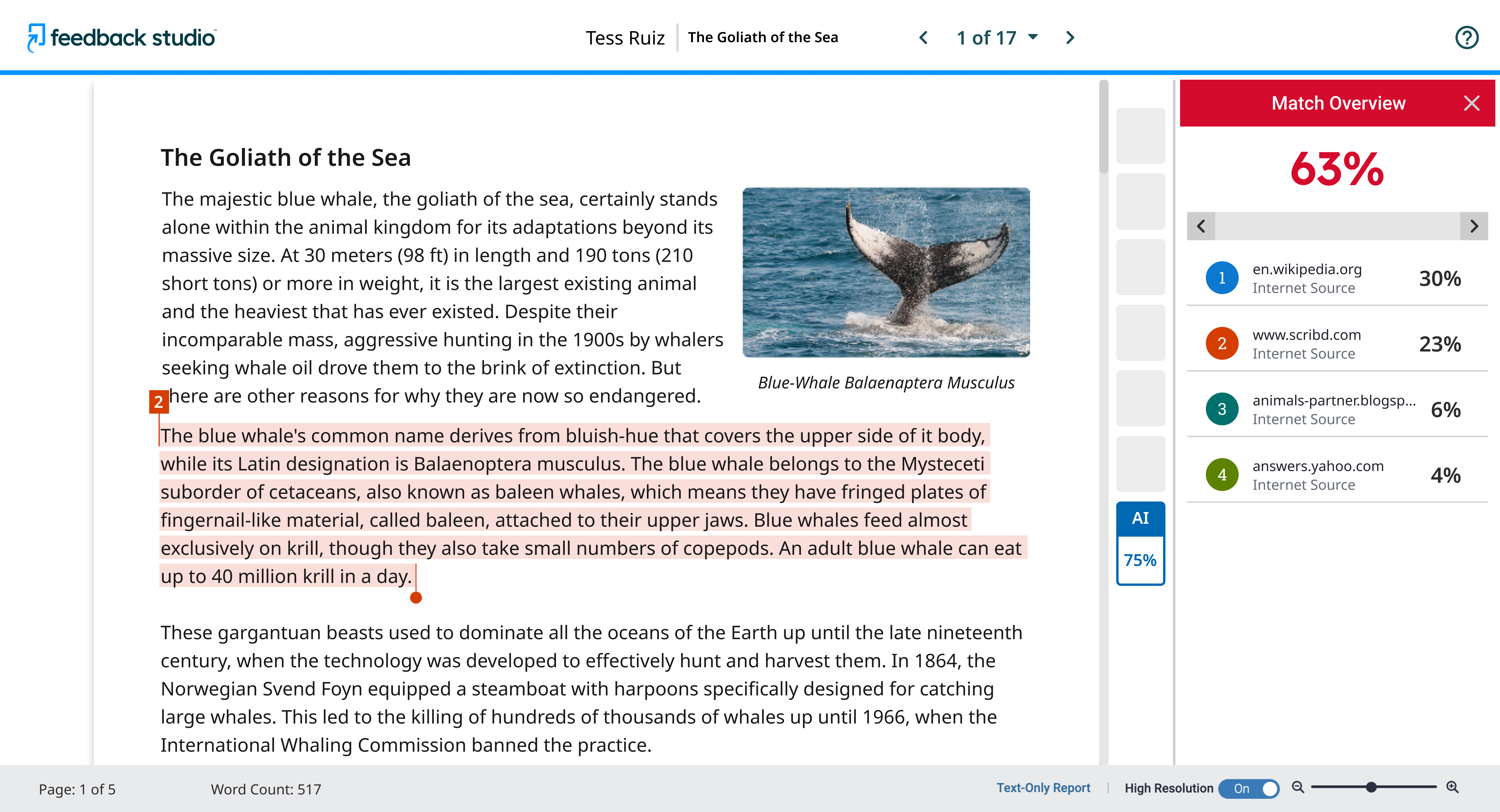
Task: Open the 30% match breakdown
Action: [x=1439, y=278]
